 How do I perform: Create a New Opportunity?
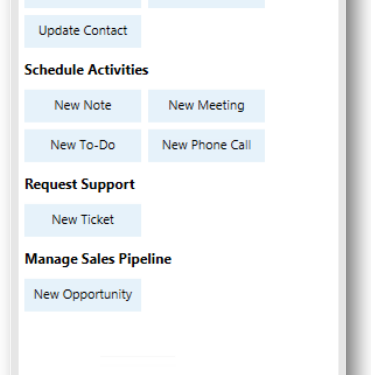[x=83, y=295]
